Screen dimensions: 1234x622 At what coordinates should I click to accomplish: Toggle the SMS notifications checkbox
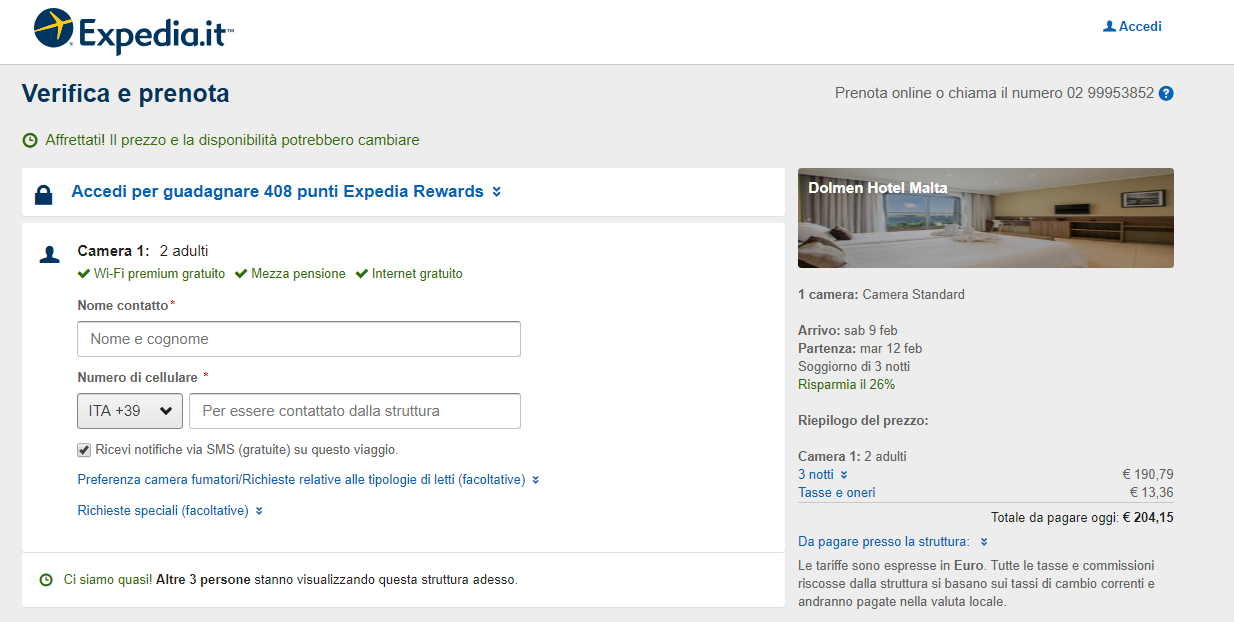click(84, 450)
